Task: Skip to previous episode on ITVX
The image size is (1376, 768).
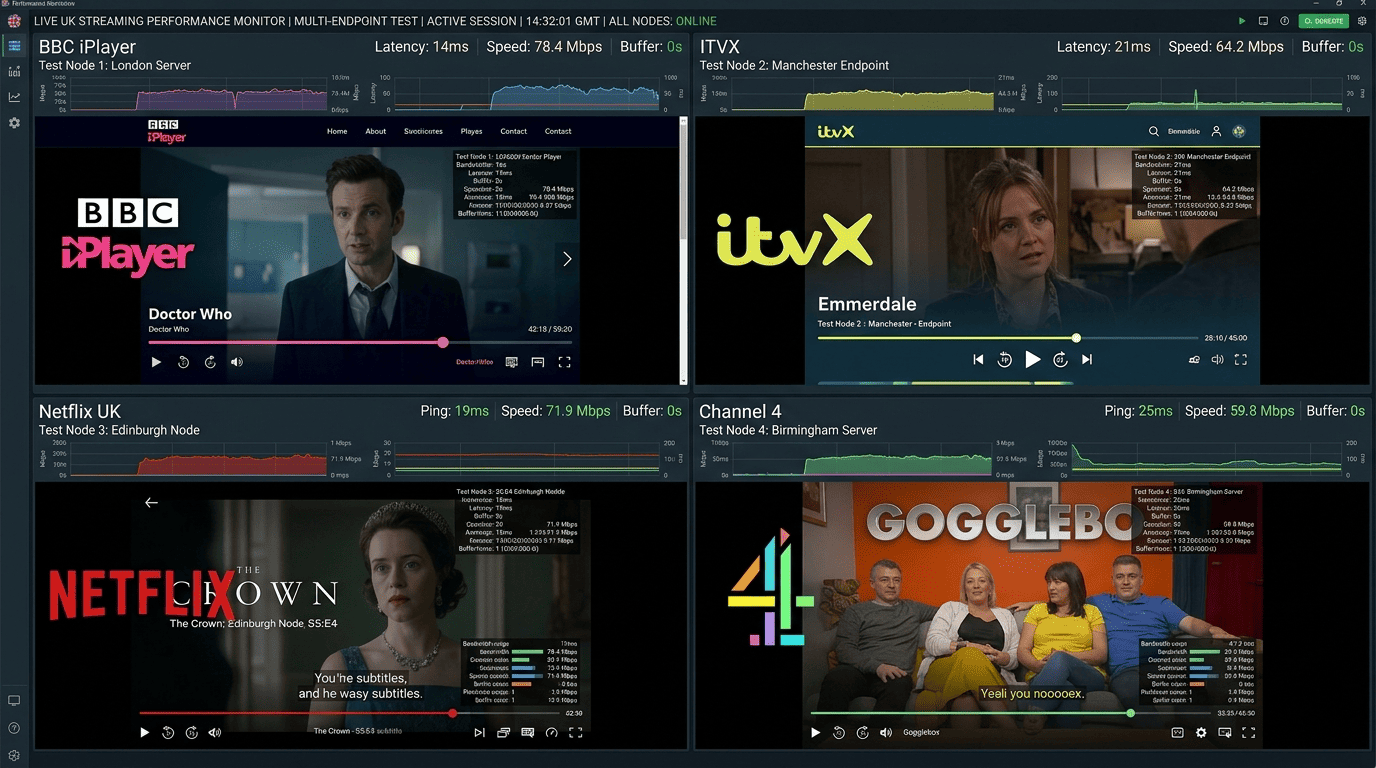Action: (x=978, y=359)
